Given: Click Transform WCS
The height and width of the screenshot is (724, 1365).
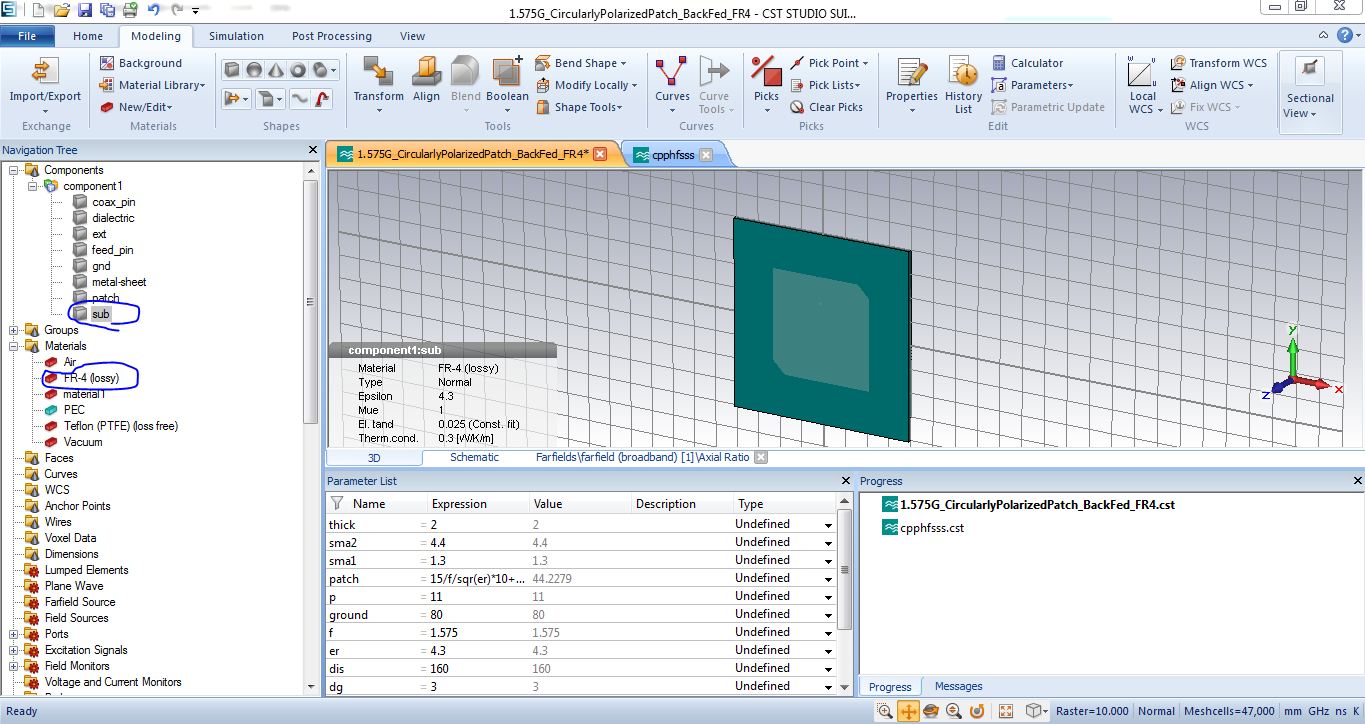Looking at the screenshot, I should 1219,63.
